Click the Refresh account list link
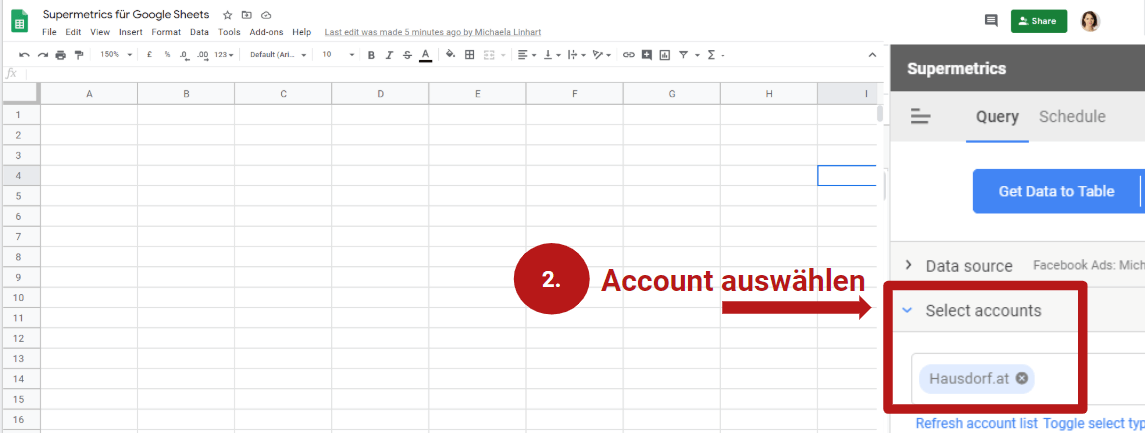1145x433 pixels. pyautogui.click(x=976, y=424)
